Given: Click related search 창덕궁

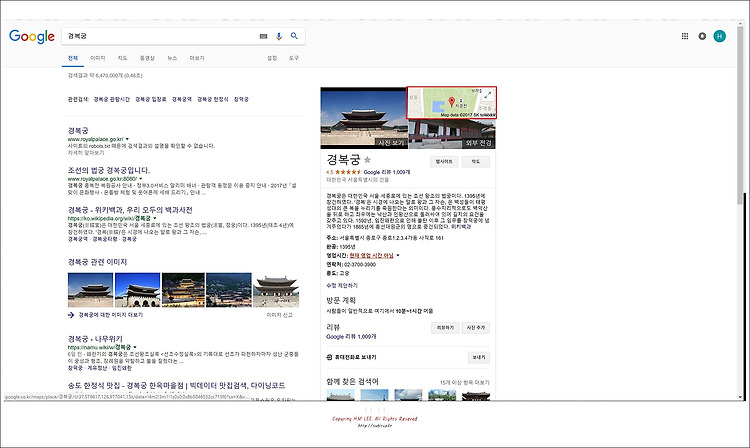Looking at the screenshot, I should pyautogui.click(x=241, y=99).
